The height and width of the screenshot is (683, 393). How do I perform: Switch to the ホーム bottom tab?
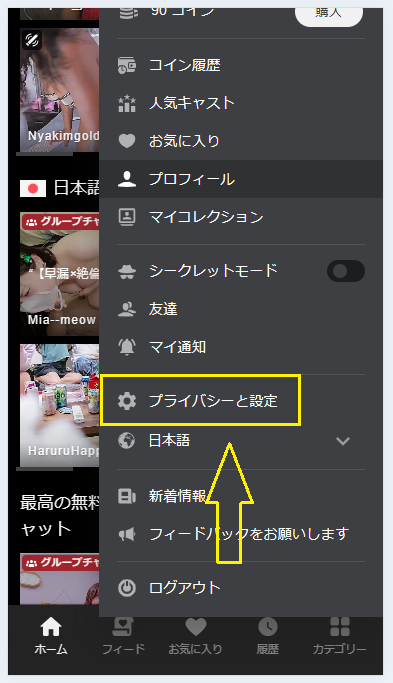51,635
